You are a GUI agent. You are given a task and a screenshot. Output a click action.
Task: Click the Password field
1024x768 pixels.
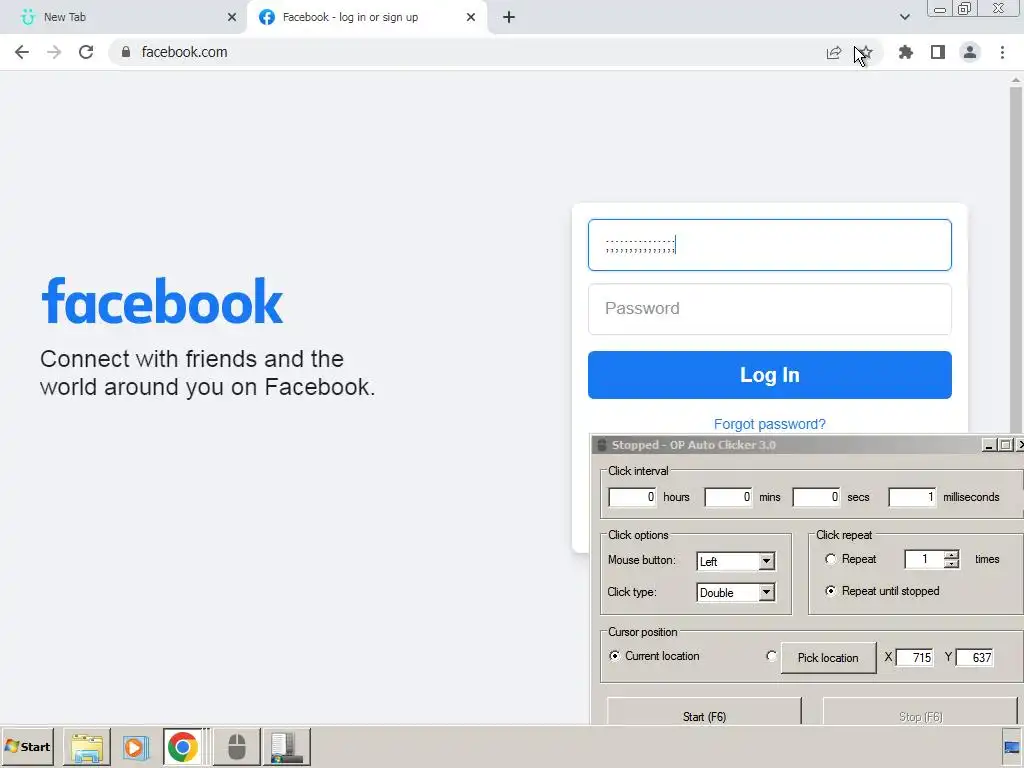tap(770, 309)
